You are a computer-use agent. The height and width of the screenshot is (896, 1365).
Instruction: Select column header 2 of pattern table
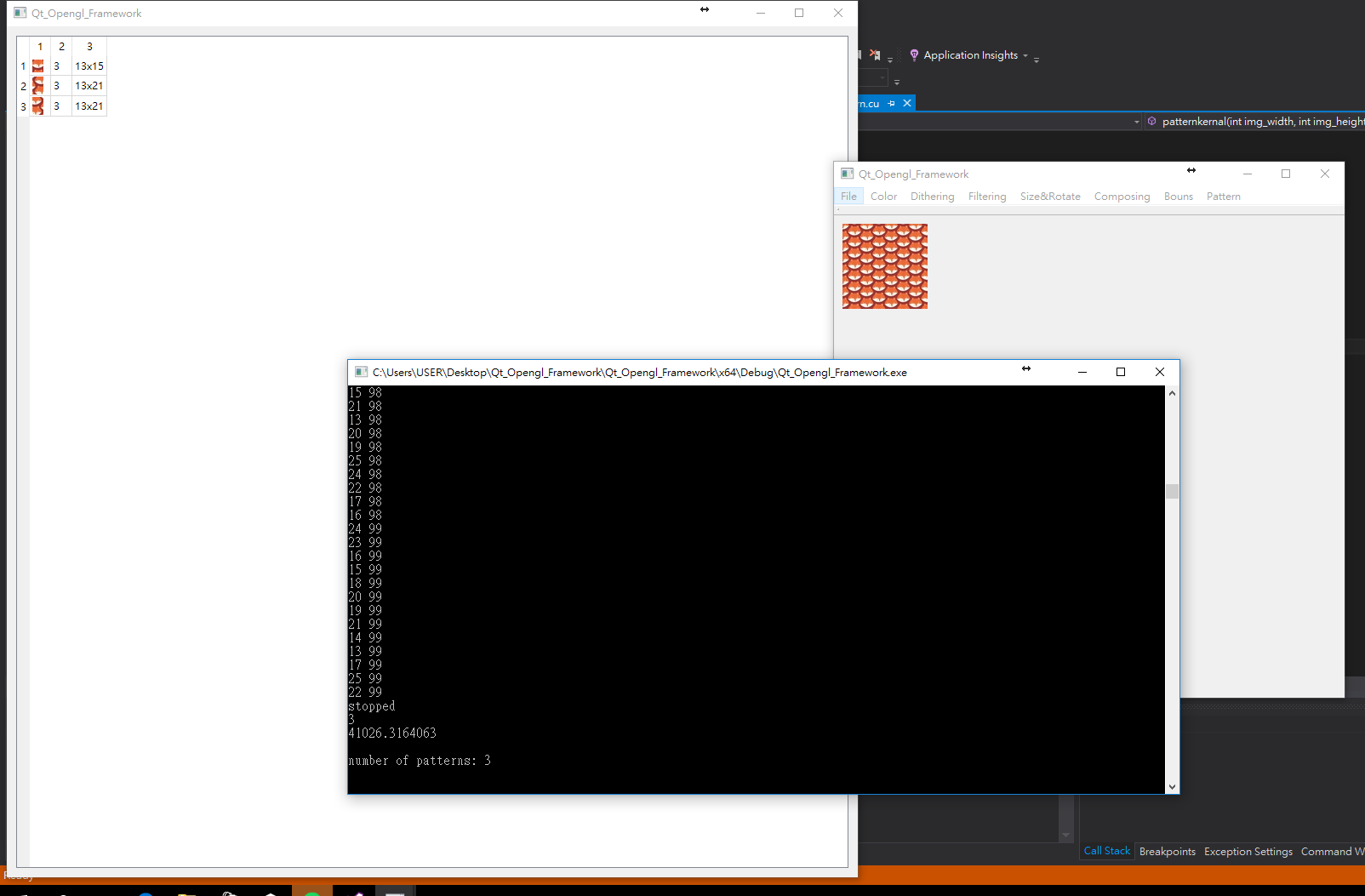tap(61, 47)
